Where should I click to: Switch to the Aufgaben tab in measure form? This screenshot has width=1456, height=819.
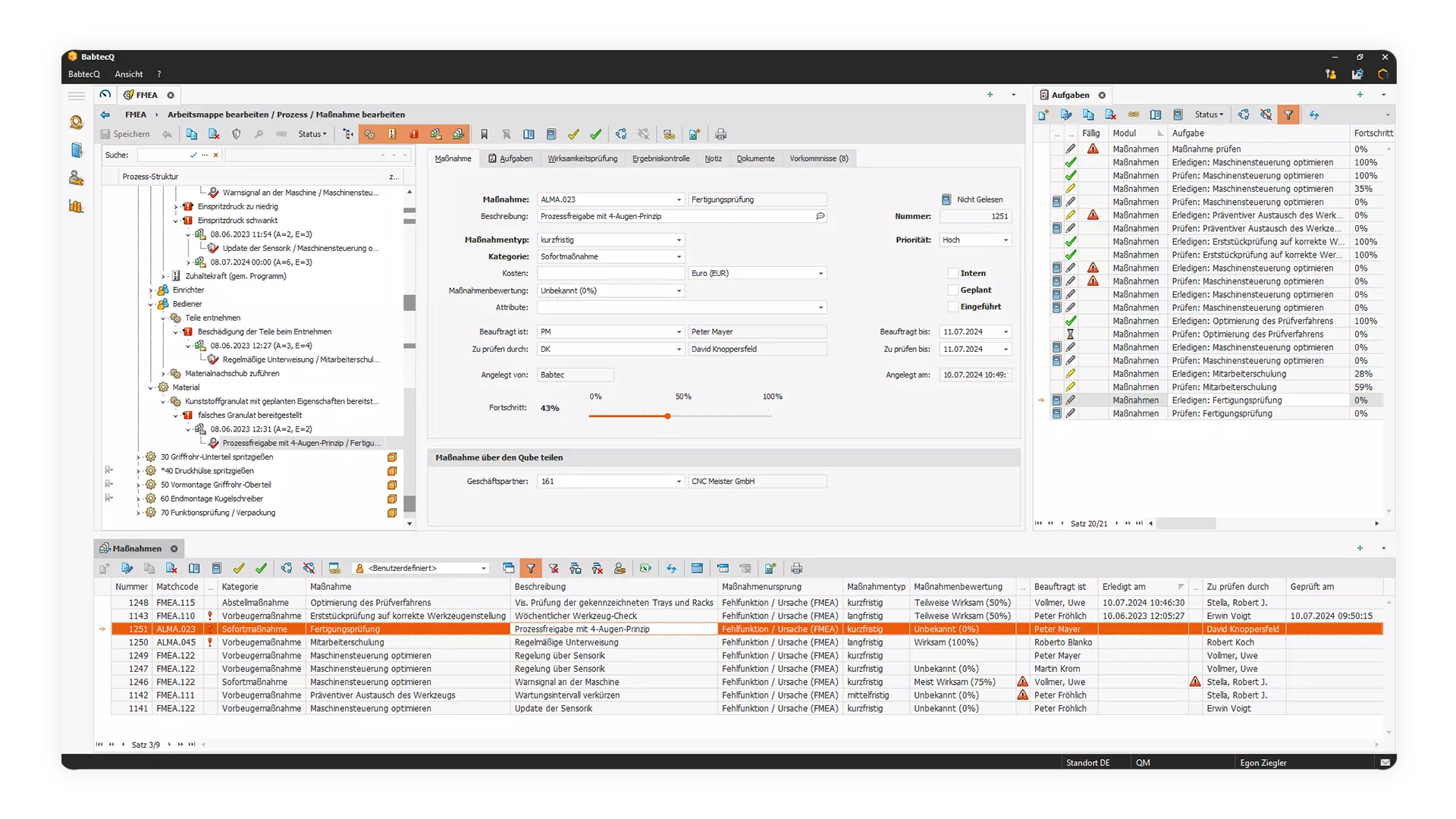510,158
